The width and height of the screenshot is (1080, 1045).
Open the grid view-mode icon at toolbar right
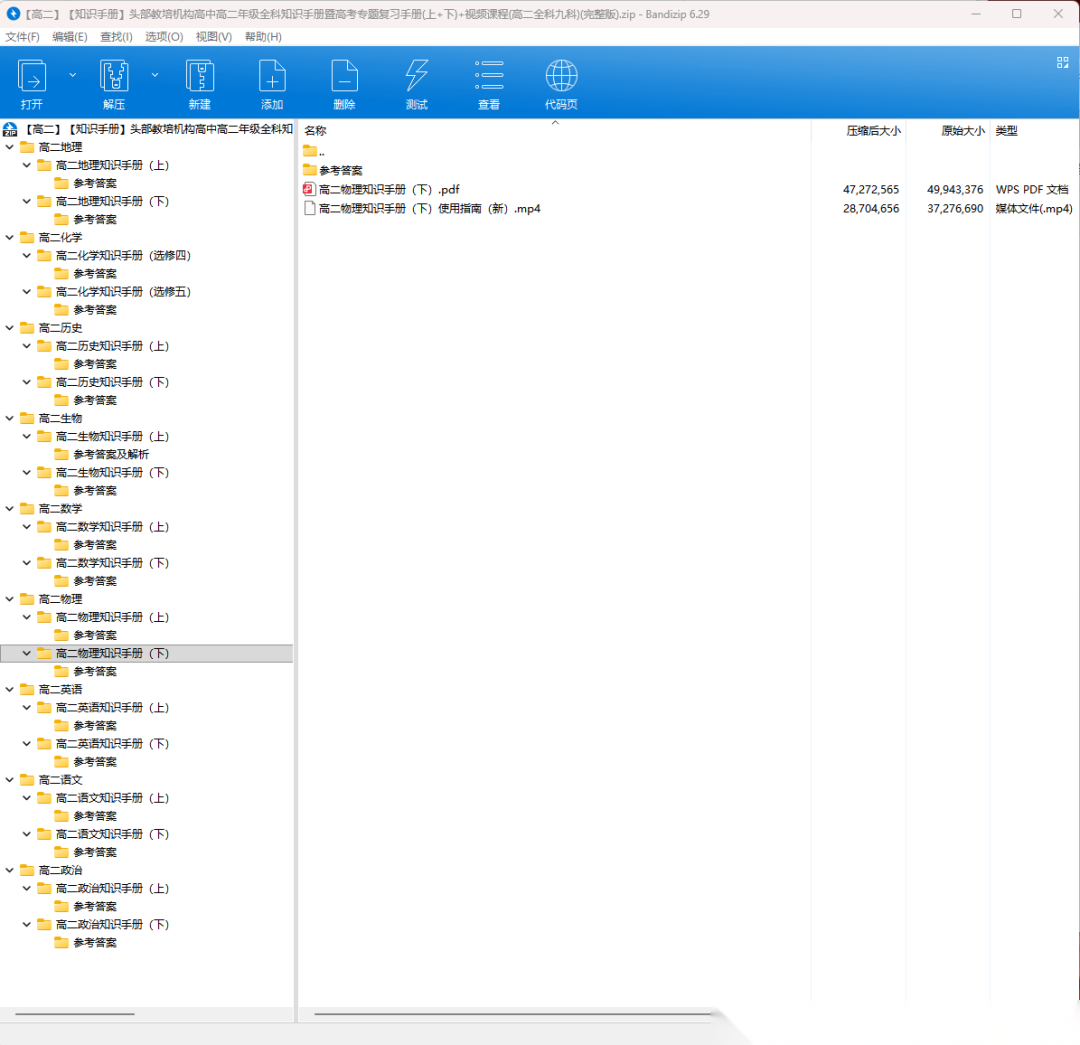pyautogui.click(x=1062, y=62)
